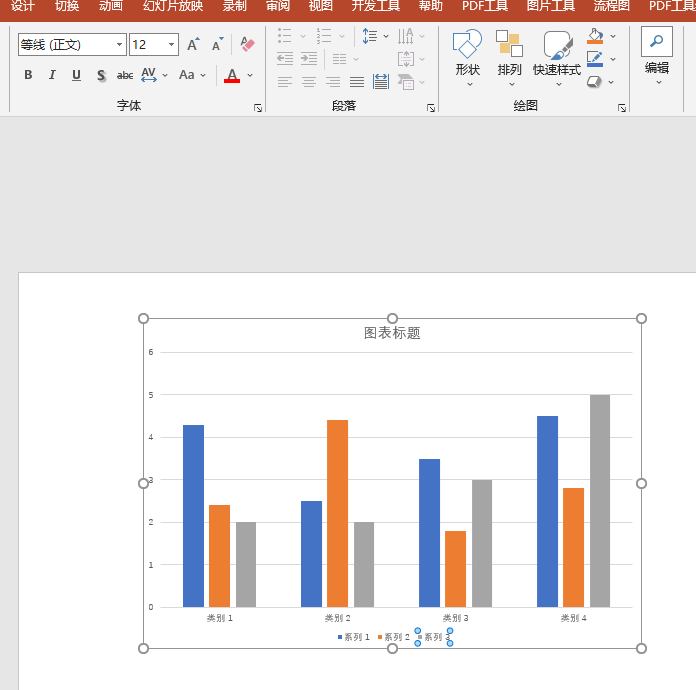Click the shape fill paint bucket icon
Viewport: 696px width, 690px height.
point(595,36)
